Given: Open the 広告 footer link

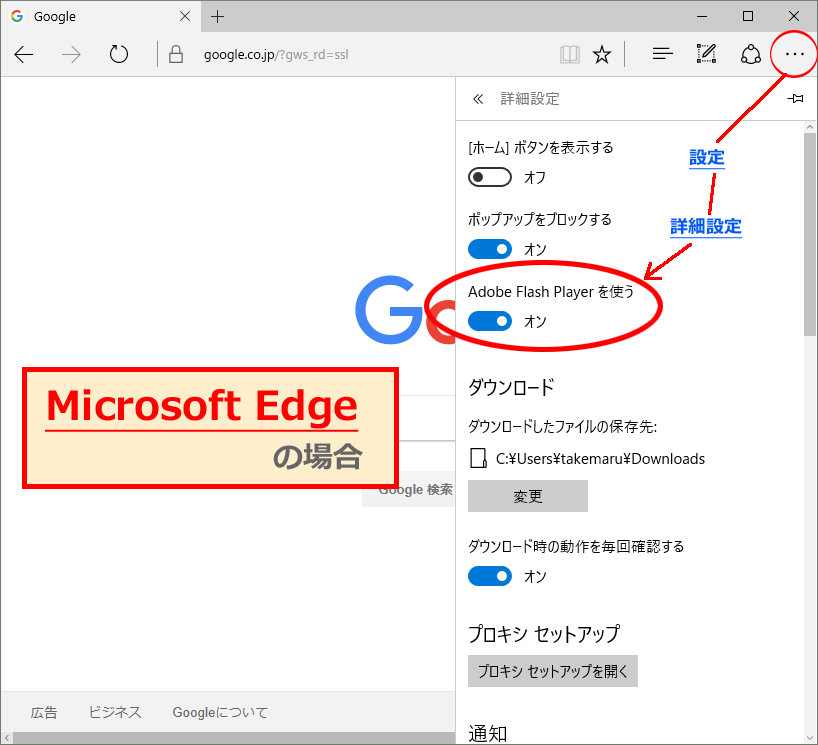Looking at the screenshot, I should pyautogui.click(x=44, y=713).
